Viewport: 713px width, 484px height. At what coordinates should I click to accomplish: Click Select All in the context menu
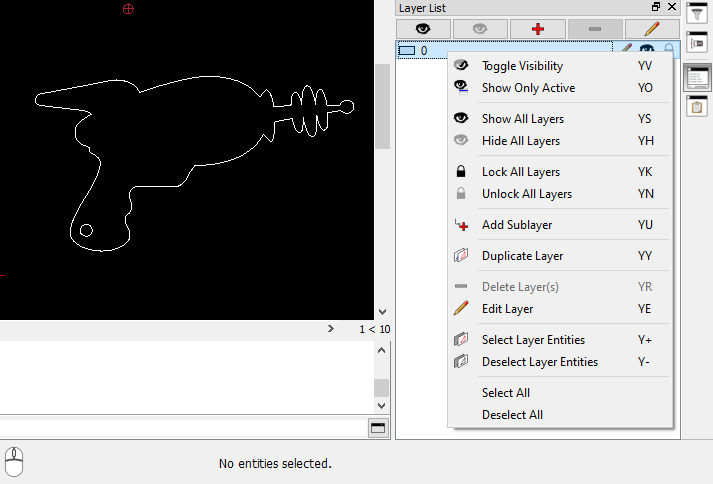560,393
